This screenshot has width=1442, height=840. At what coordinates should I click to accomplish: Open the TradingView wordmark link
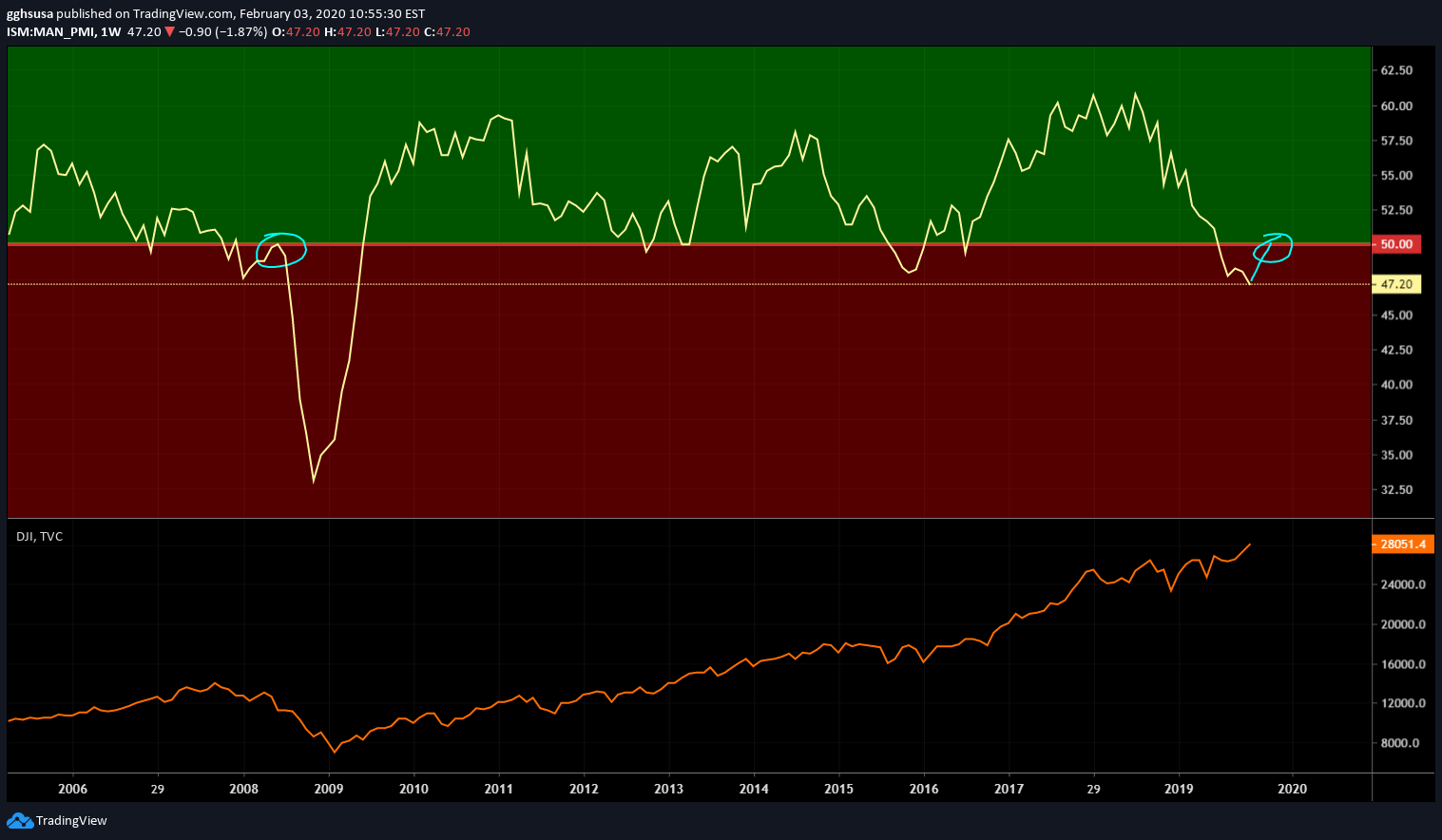pyautogui.click(x=71, y=821)
